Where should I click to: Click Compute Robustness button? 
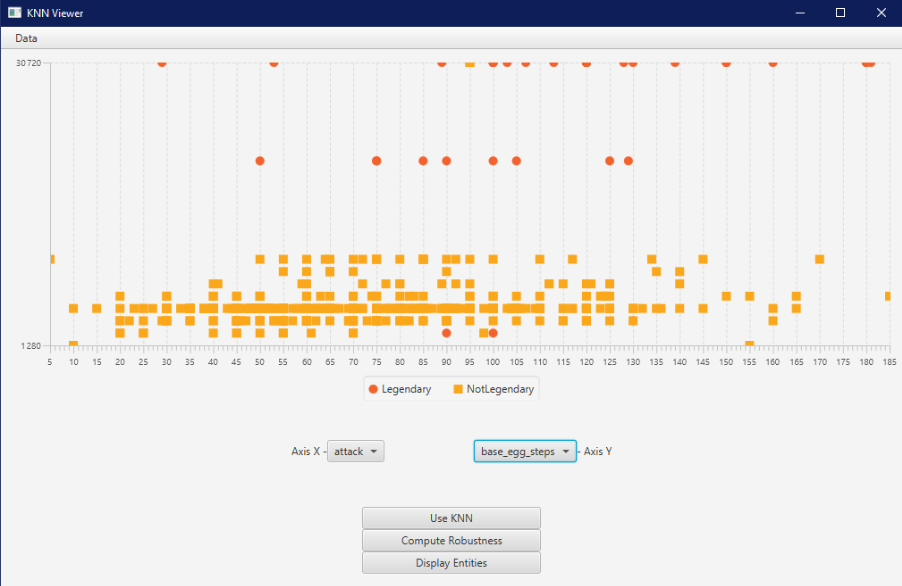[x=452, y=541]
